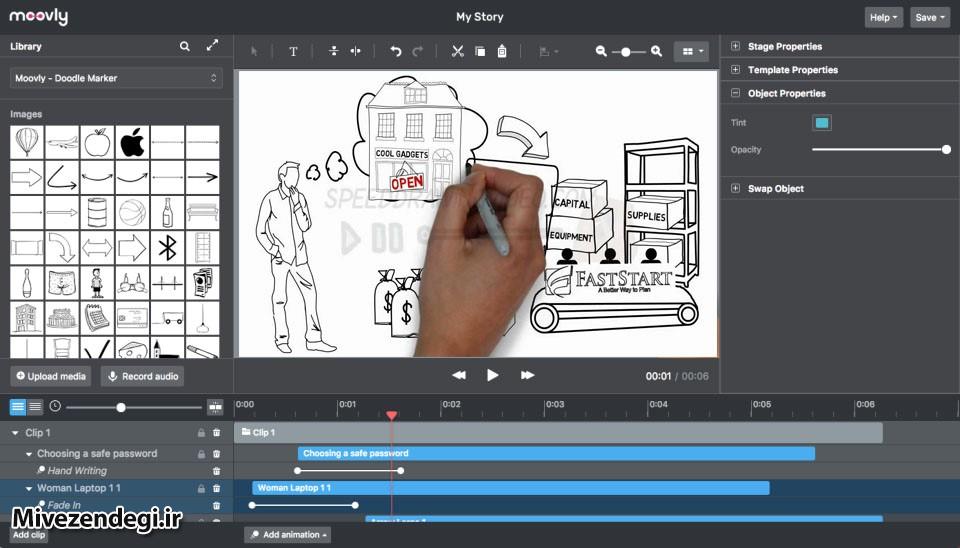The image size is (960, 548).
Task: Delete the Hand Writing animation with trash icon
Action: [216, 470]
